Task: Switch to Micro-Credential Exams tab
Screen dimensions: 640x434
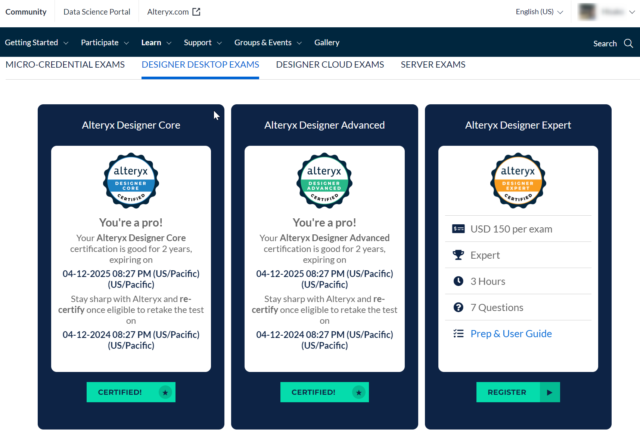Action: pos(65,65)
